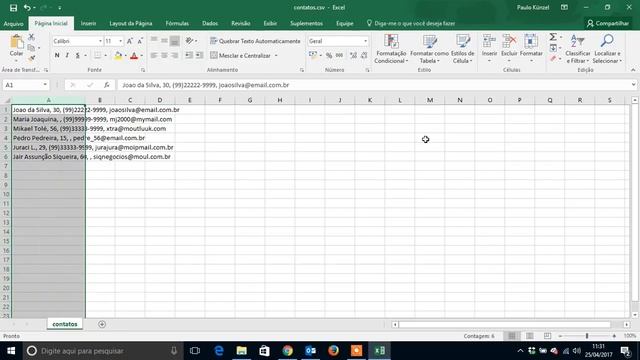Expand the Name Box dropdown
The width and height of the screenshot is (640, 360).
(45, 85)
